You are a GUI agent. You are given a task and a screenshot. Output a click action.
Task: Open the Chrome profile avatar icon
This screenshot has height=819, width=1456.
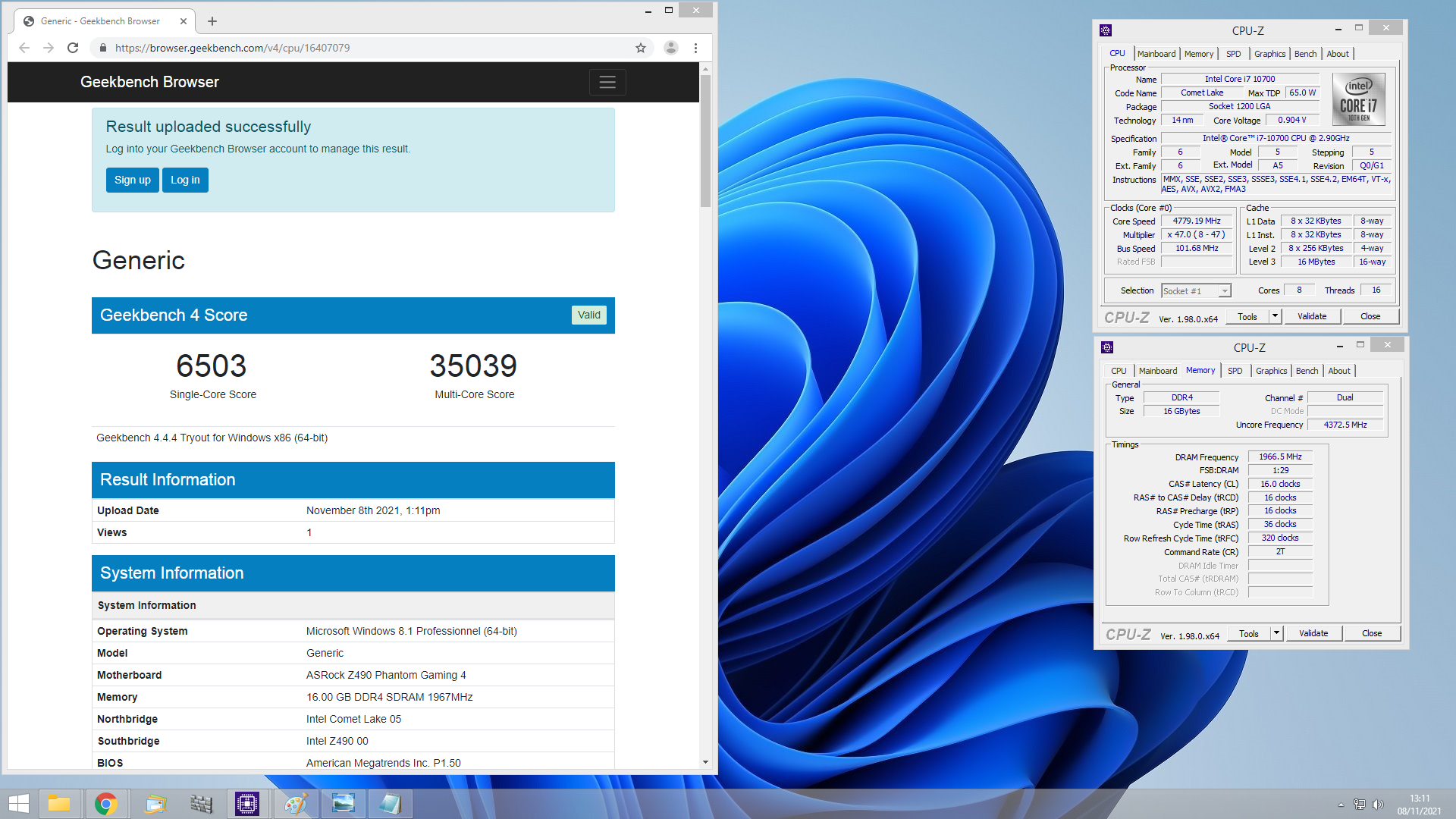point(670,48)
